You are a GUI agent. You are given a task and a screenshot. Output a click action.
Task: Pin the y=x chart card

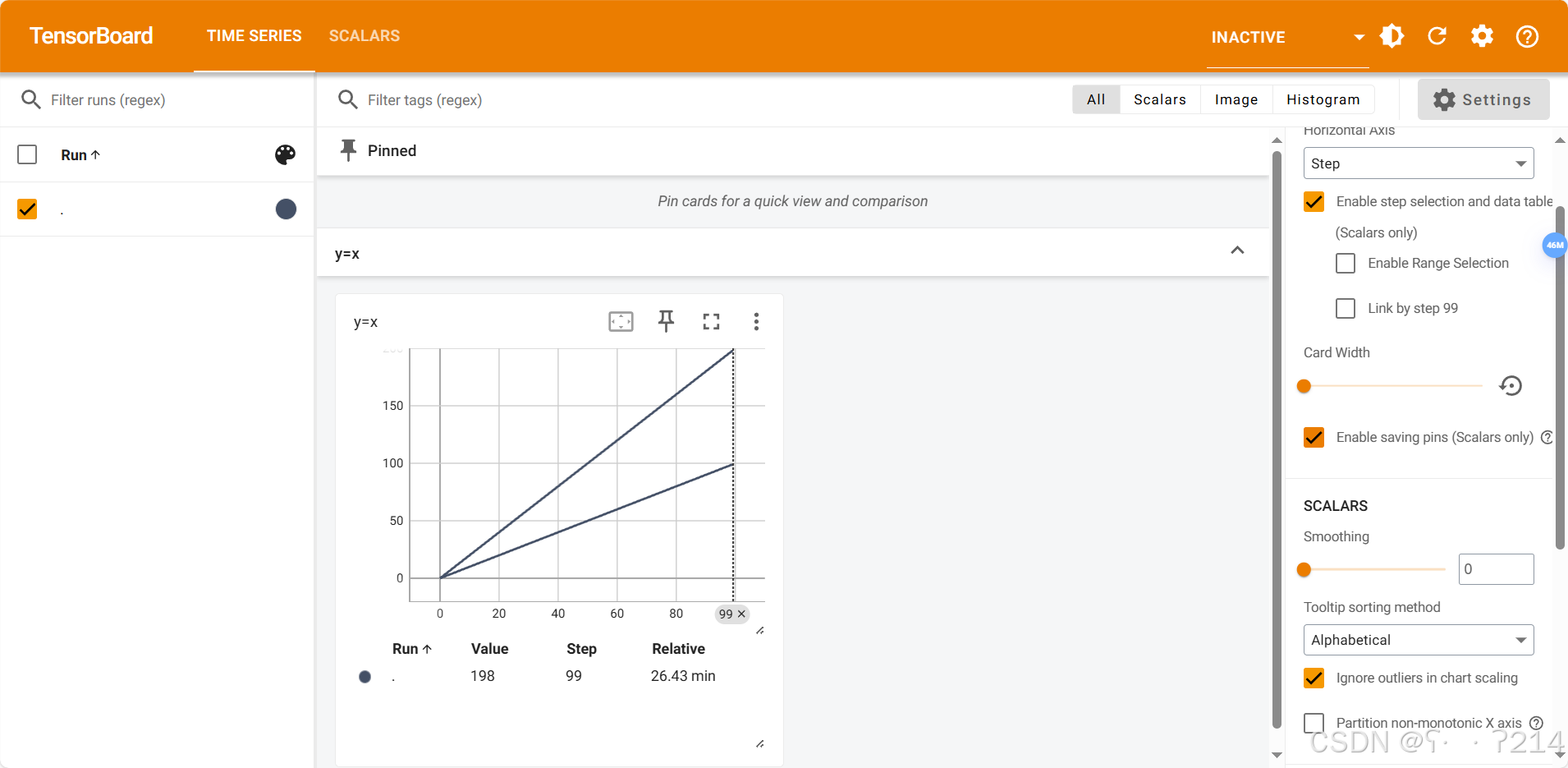click(x=666, y=321)
